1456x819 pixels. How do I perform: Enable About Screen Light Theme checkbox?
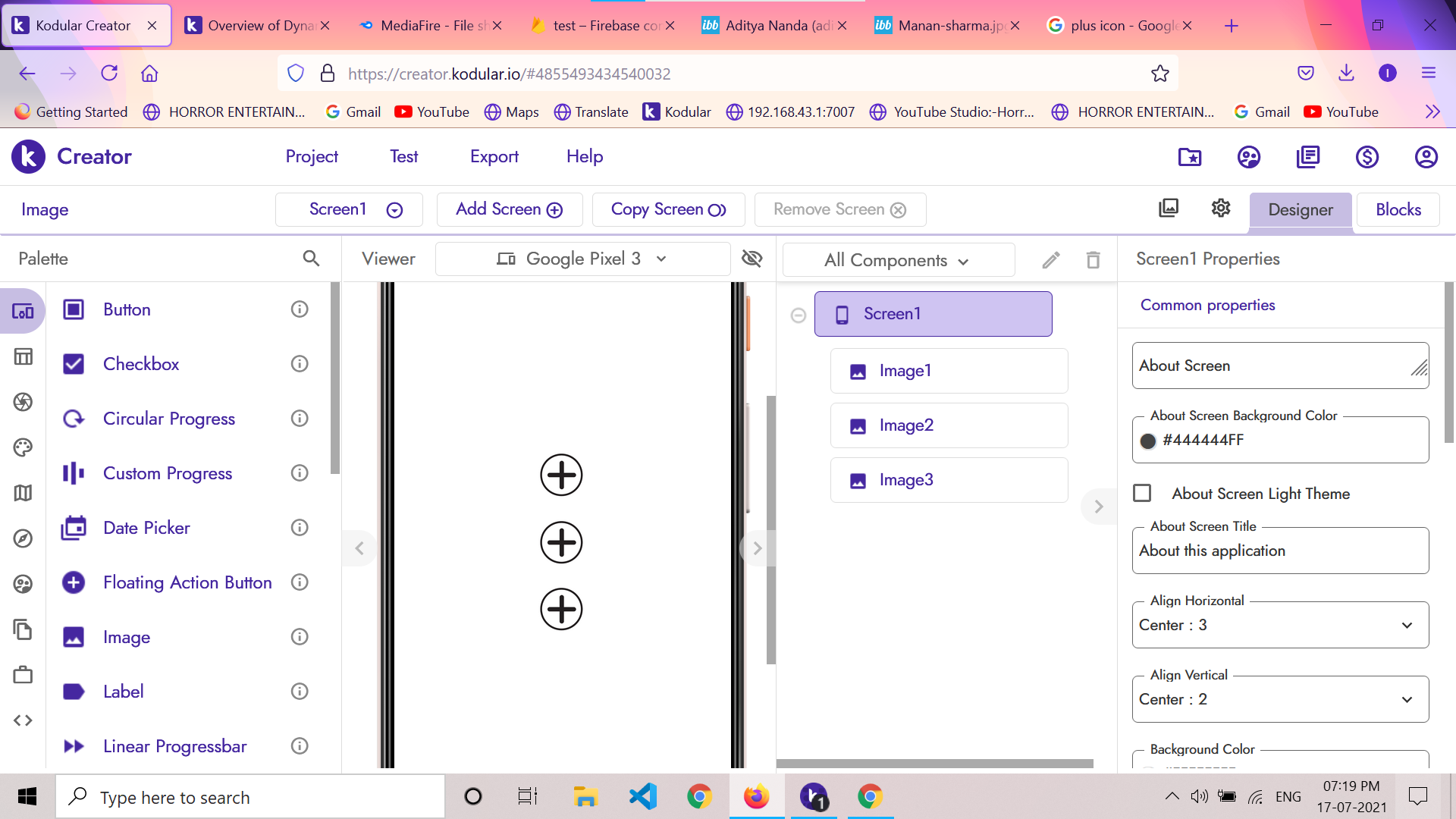click(1142, 494)
